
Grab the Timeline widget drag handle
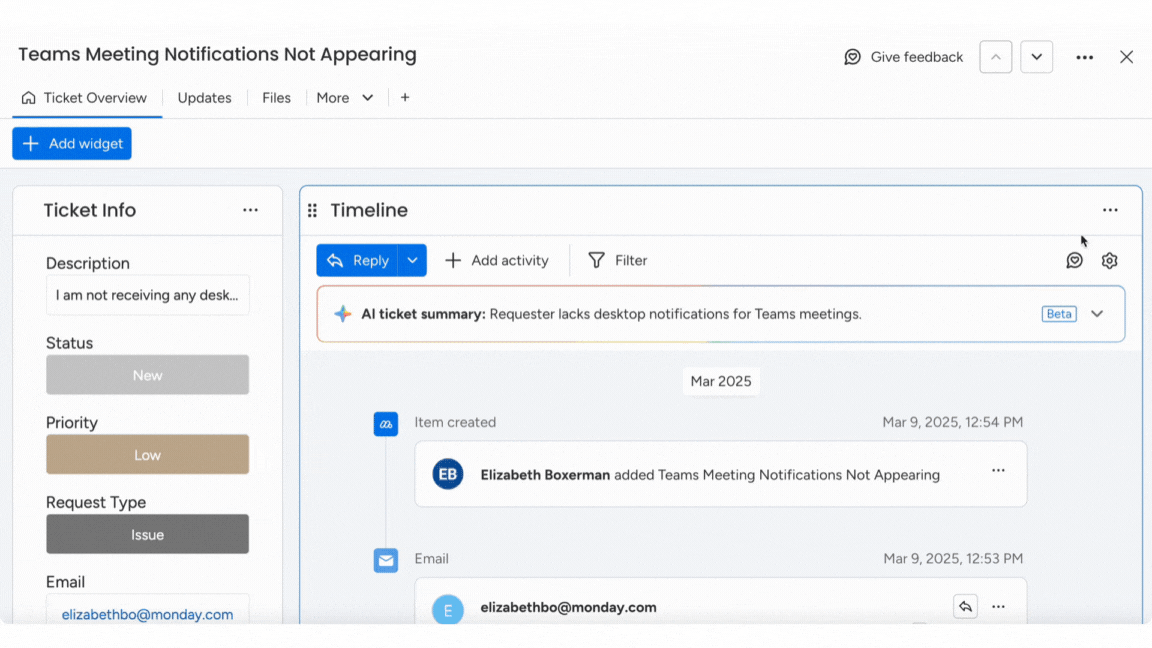point(312,211)
